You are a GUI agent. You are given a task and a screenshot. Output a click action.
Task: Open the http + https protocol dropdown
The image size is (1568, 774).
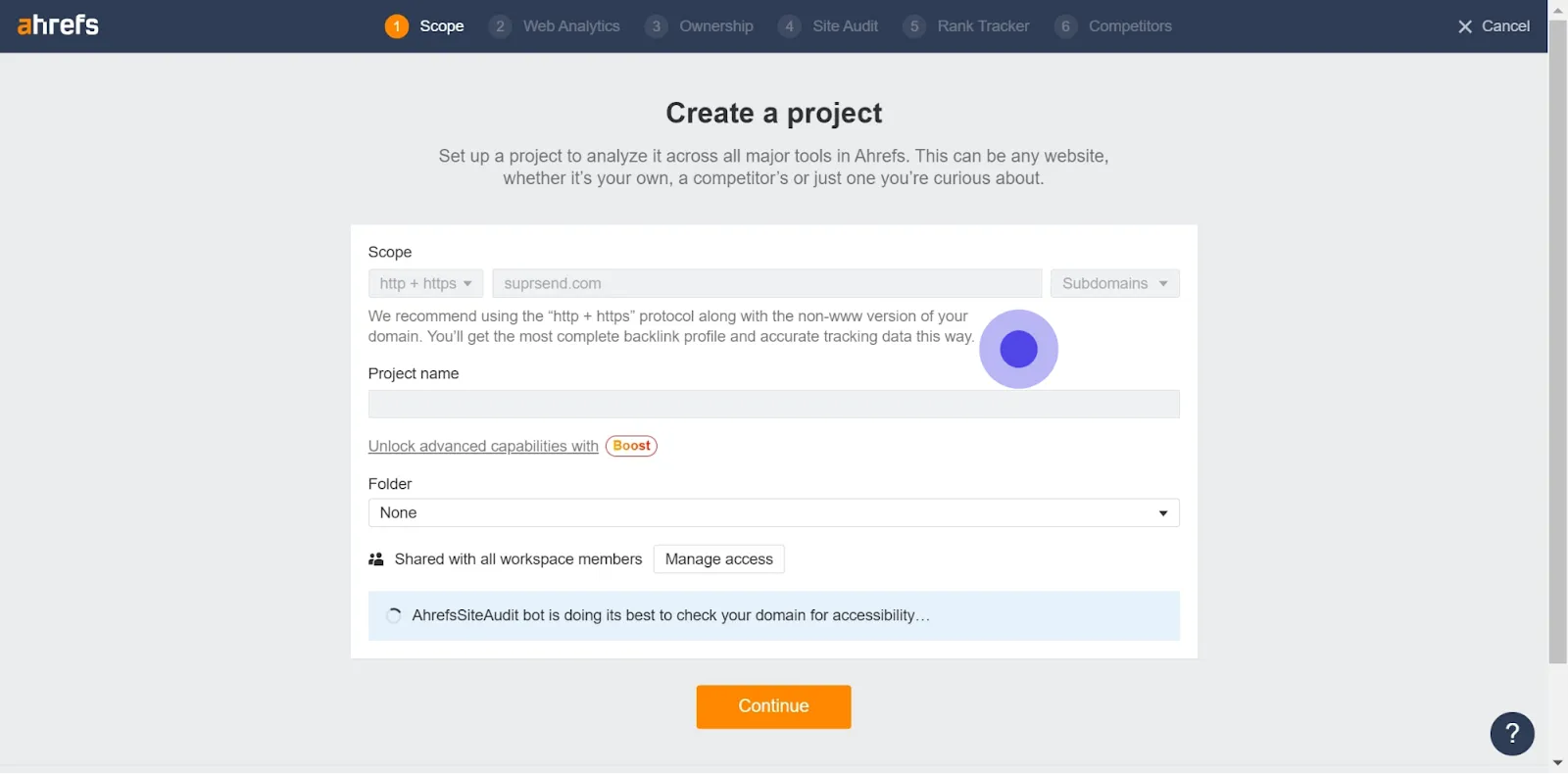[425, 283]
